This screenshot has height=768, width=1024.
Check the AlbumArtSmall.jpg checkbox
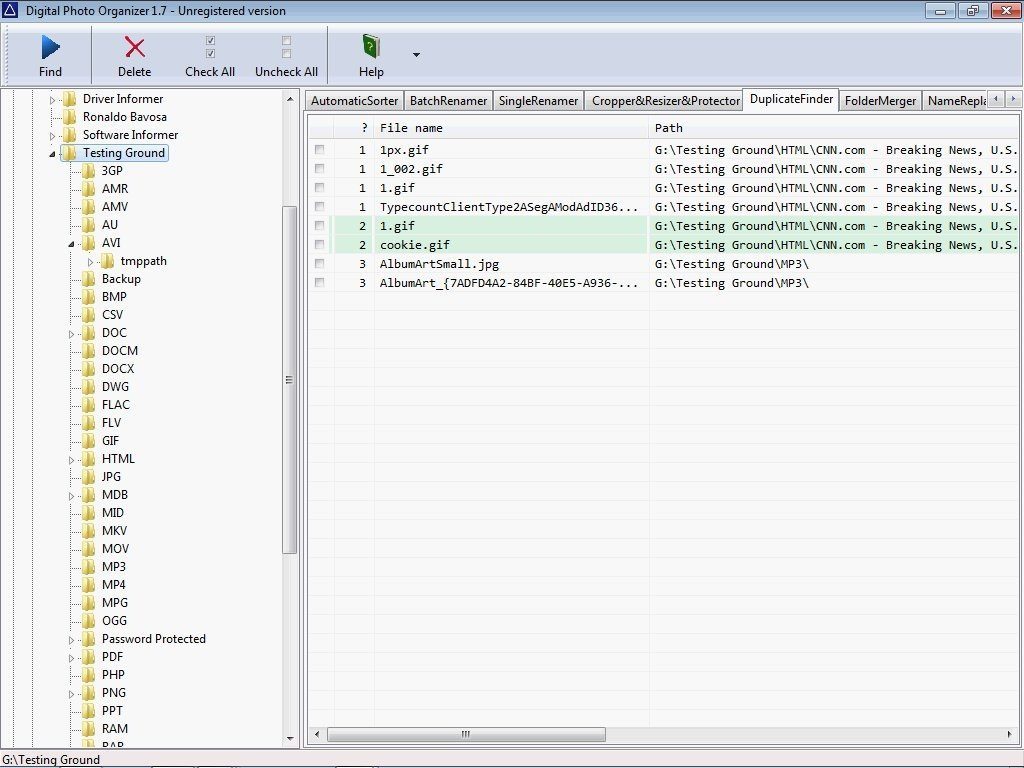click(x=318, y=264)
